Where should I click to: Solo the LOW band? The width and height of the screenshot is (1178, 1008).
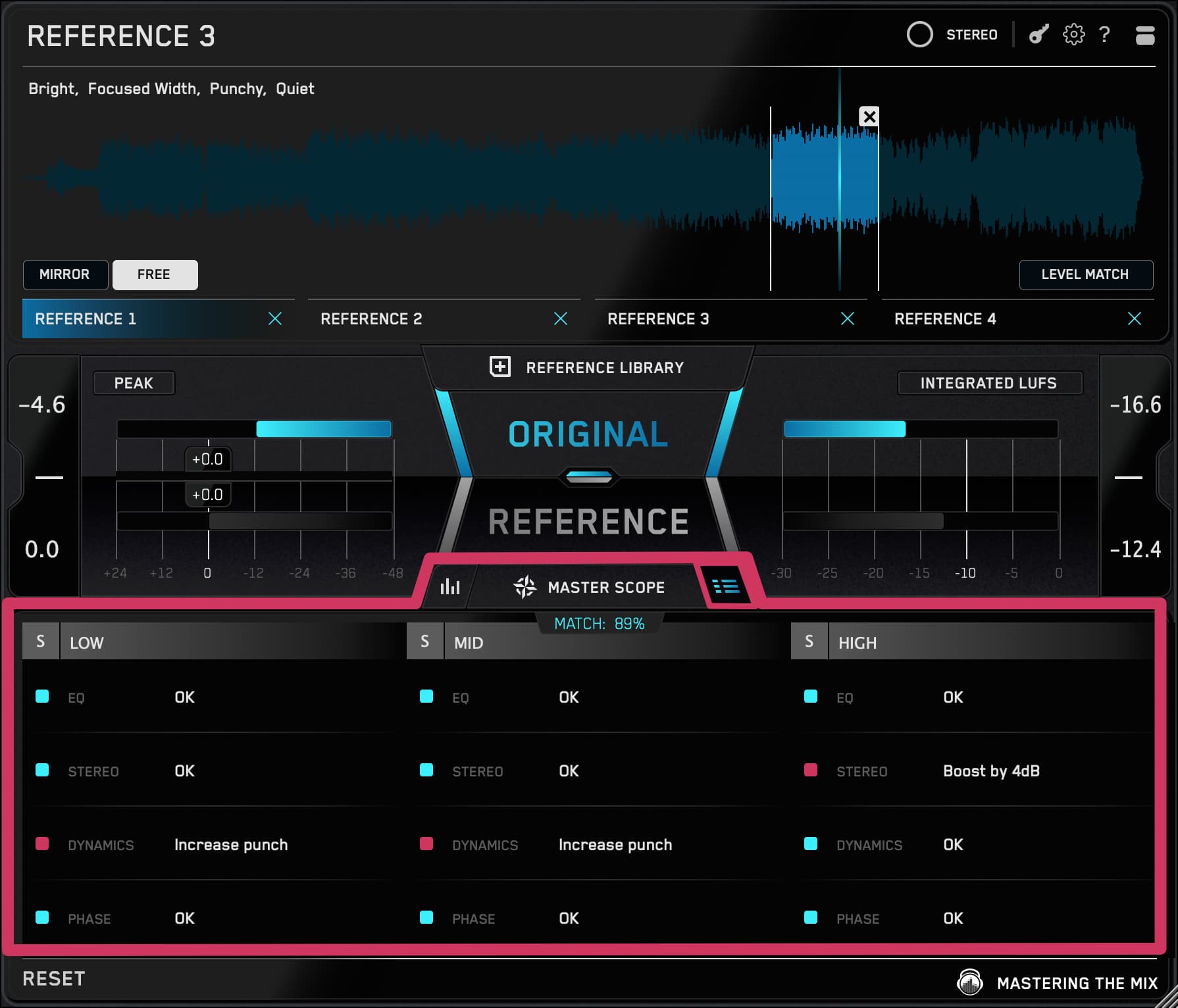(x=41, y=642)
